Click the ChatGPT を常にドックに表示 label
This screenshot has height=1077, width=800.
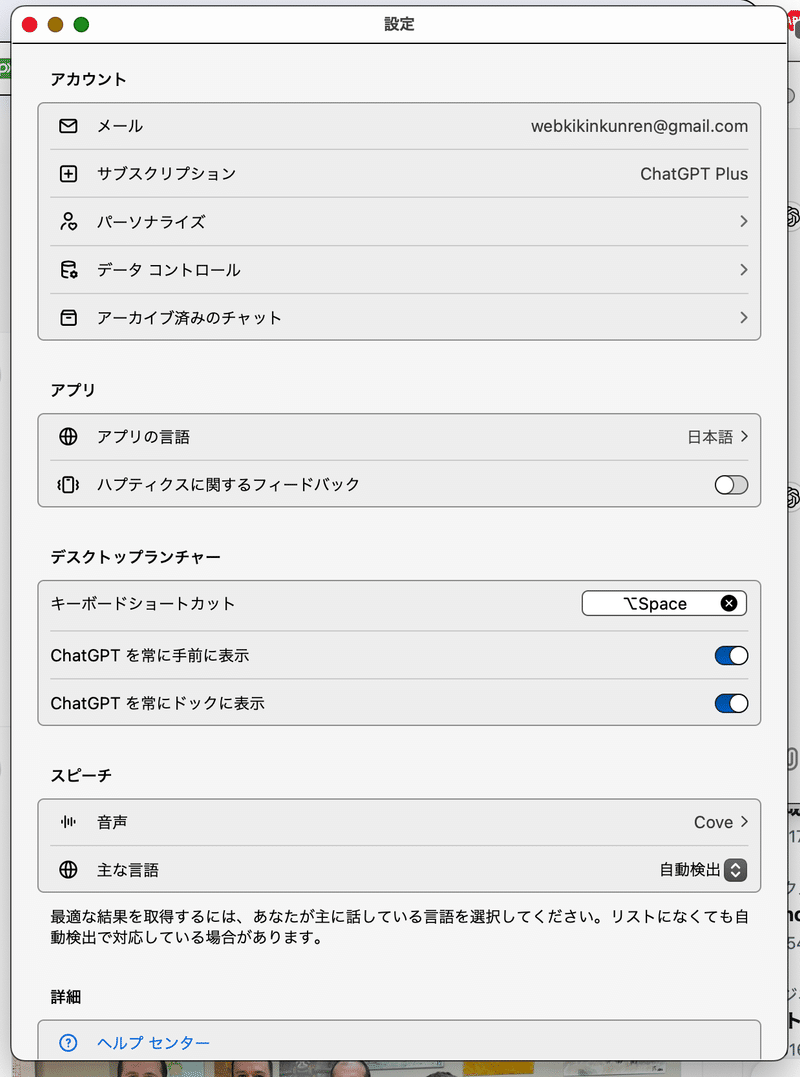(x=158, y=703)
